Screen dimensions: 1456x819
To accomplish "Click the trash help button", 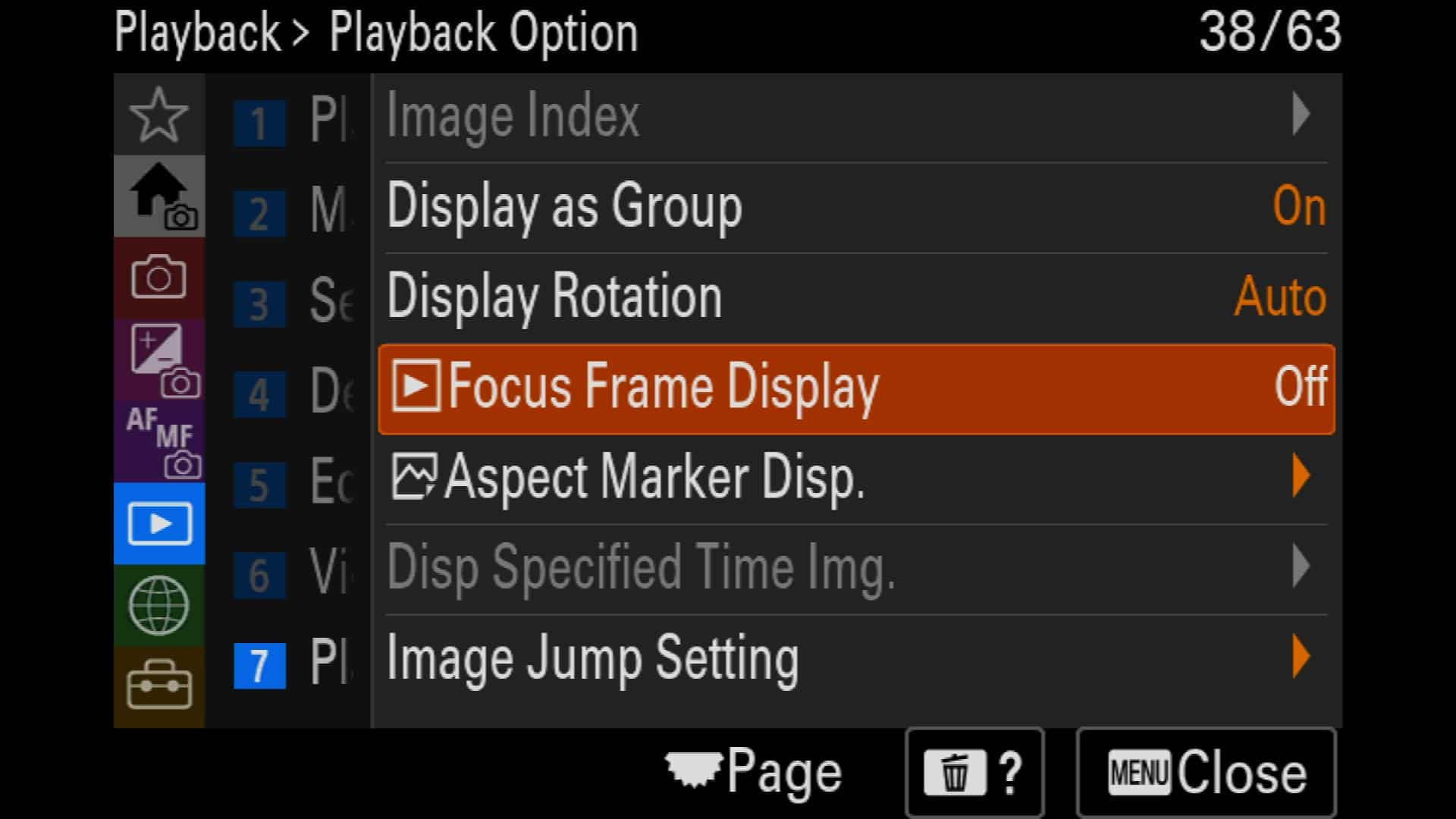I will click(x=974, y=773).
